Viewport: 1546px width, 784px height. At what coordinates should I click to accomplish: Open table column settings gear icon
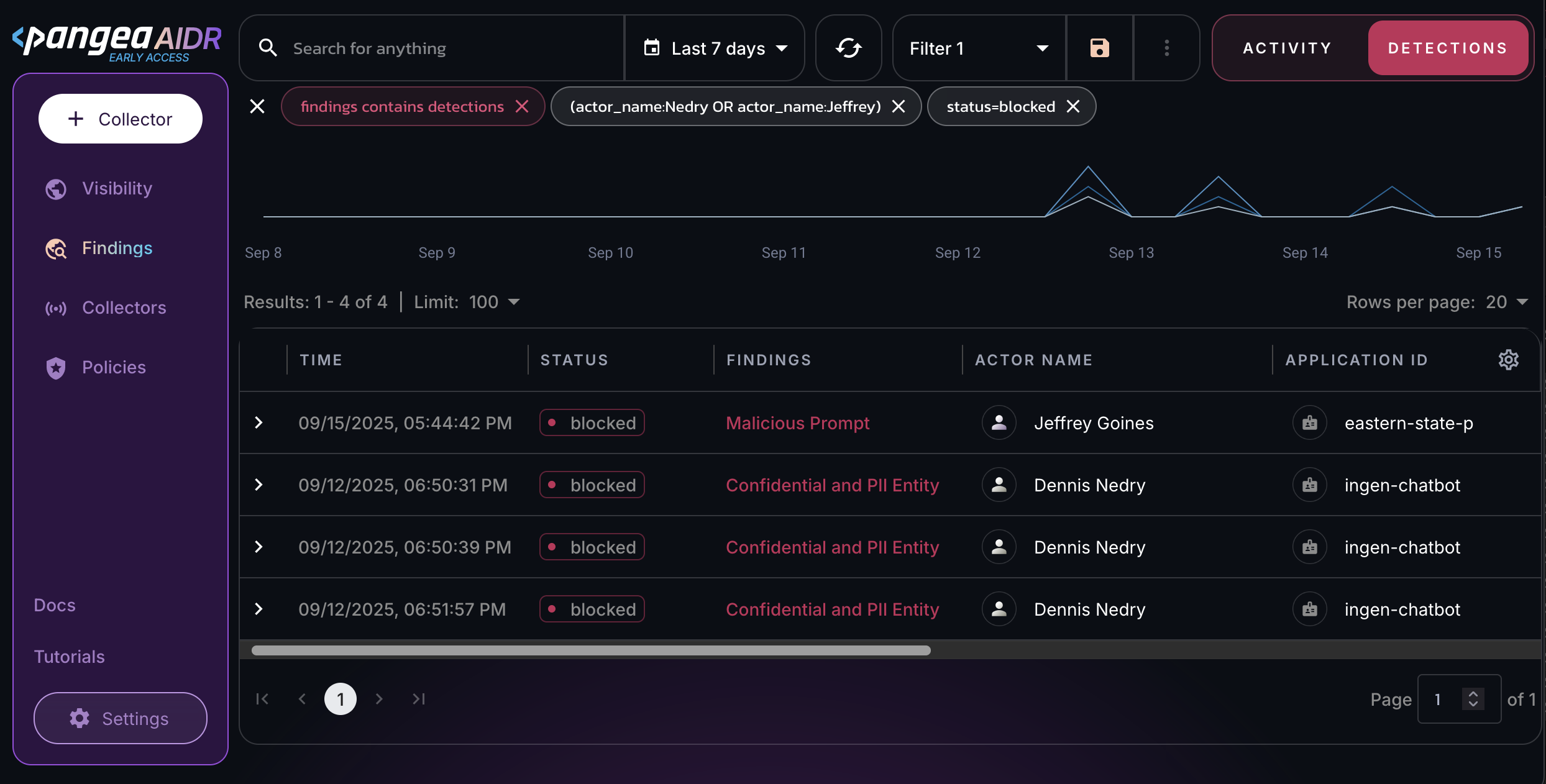[1508, 360]
